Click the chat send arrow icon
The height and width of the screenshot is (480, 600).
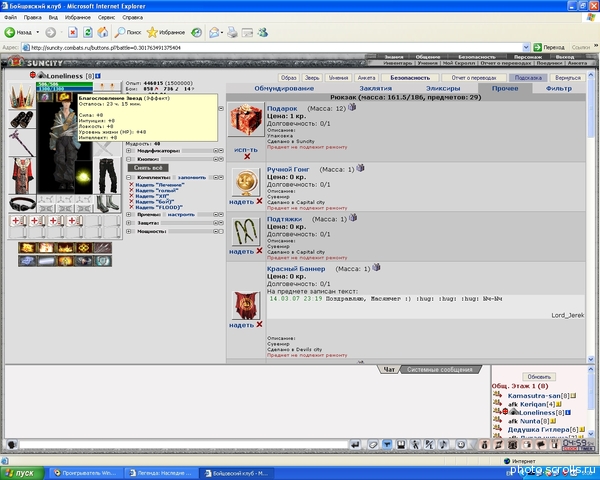[355, 445]
